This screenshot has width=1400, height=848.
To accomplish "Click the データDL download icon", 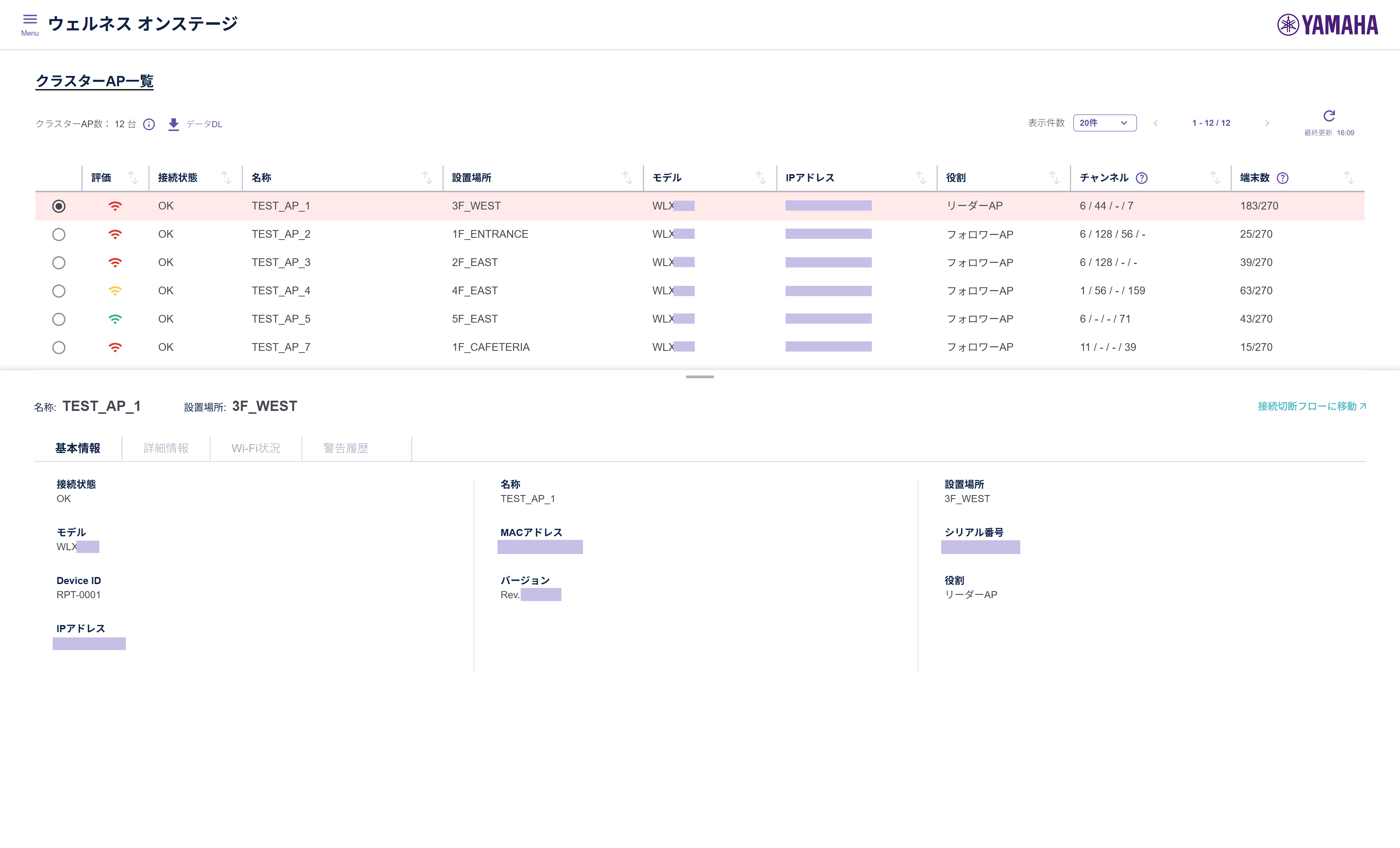I will coord(174,124).
